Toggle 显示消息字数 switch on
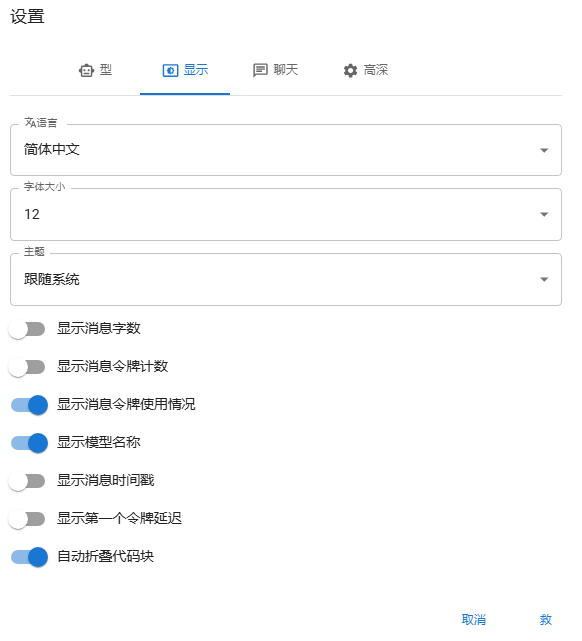 click(x=28, y=329)
